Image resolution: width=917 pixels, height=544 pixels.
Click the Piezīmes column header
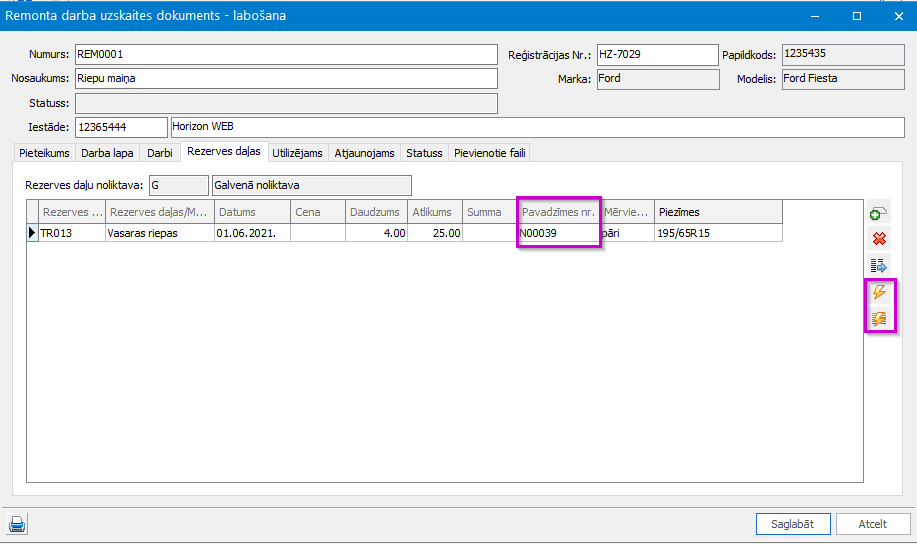(x=718, y=212)
